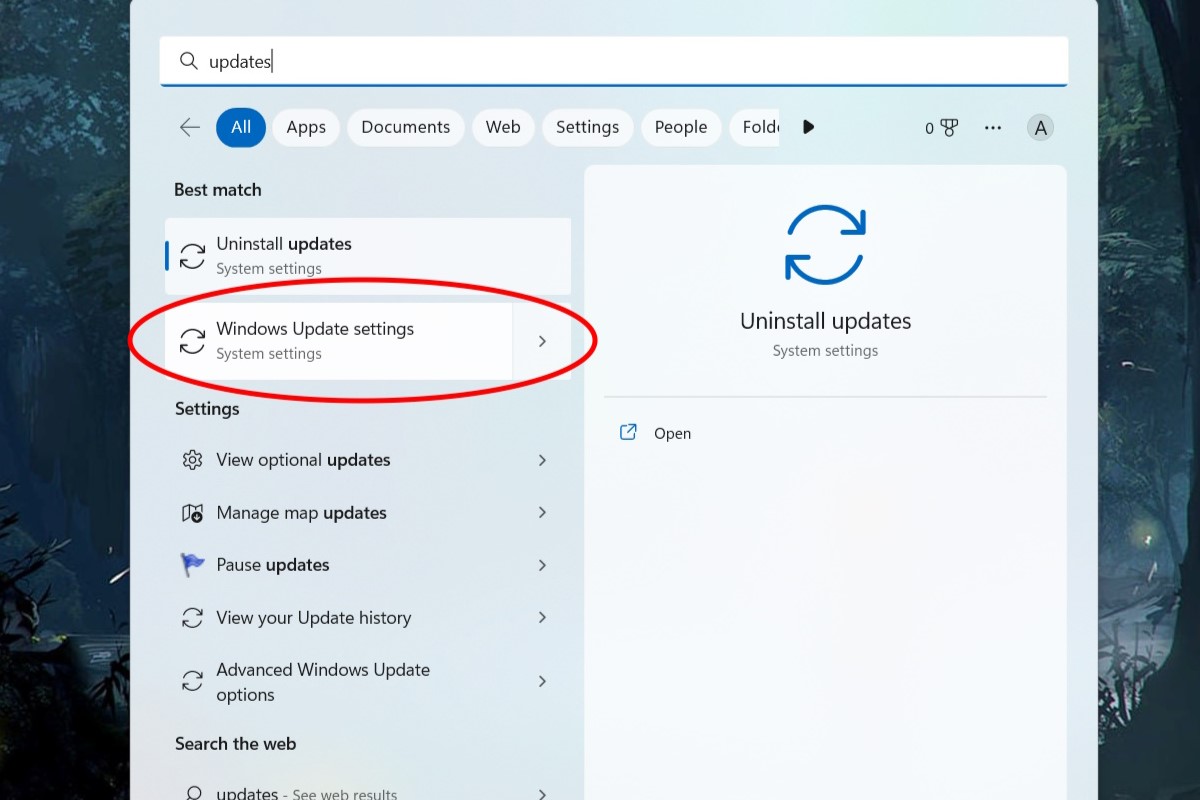Open the three-dot more options menu
Viewport: 1200px width, 800px height.
(x=993, y=128)
